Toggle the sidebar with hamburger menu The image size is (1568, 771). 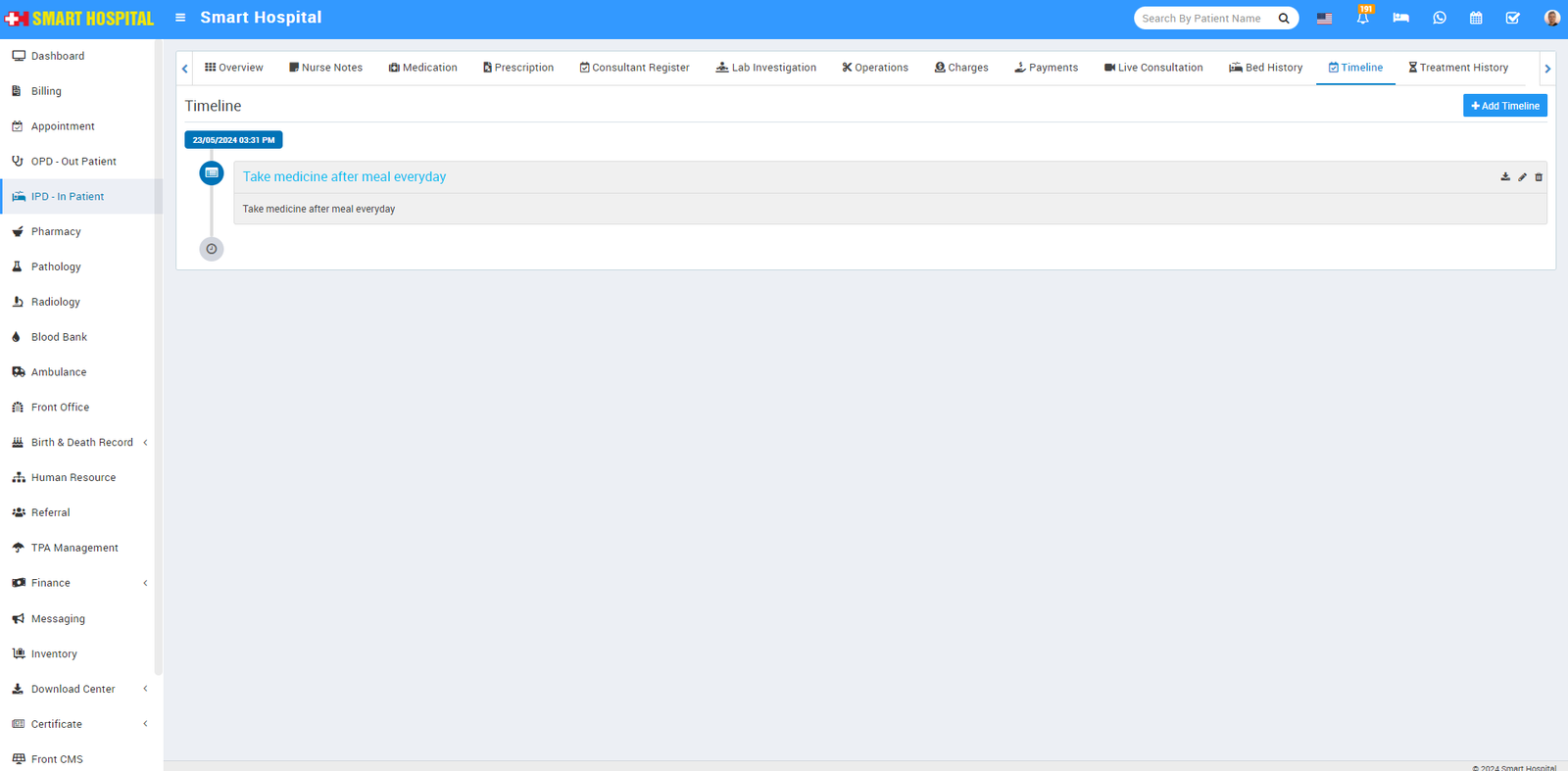coord(180,18)
